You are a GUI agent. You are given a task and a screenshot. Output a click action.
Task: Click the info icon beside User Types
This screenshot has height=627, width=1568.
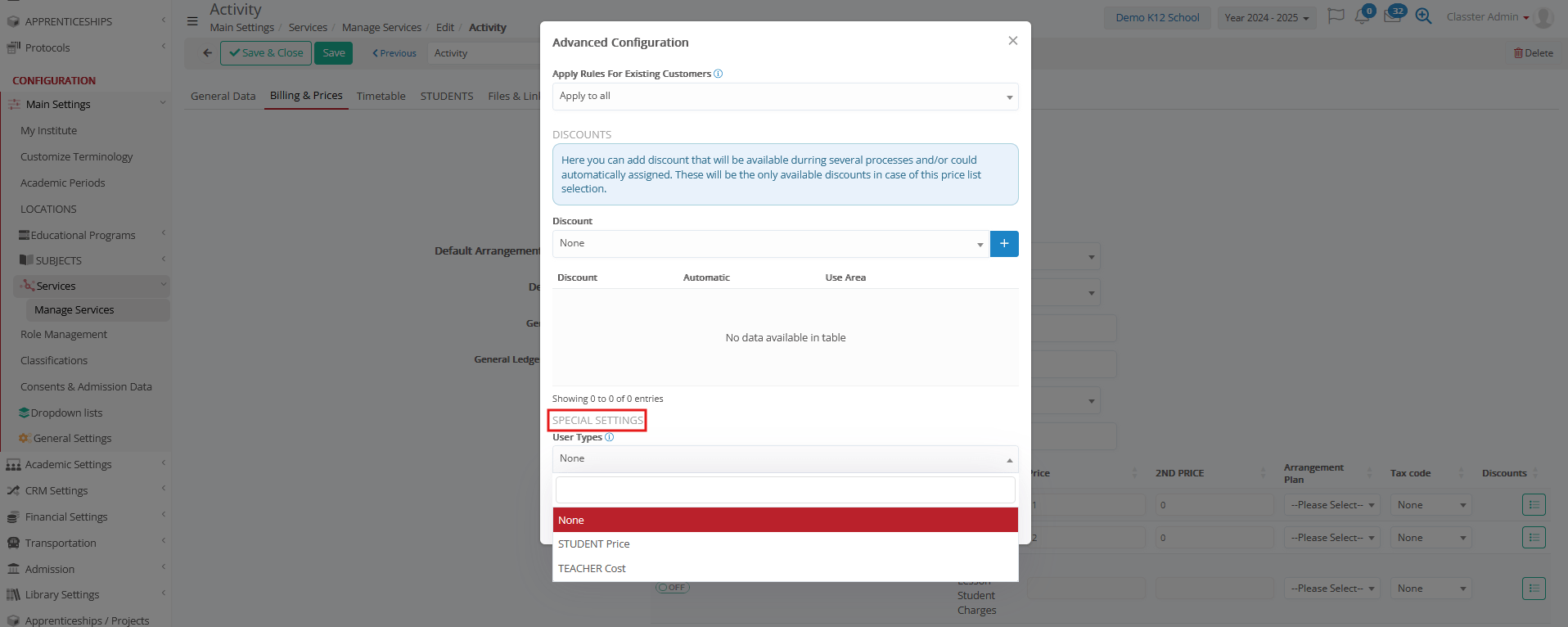(x=609, y=437)
